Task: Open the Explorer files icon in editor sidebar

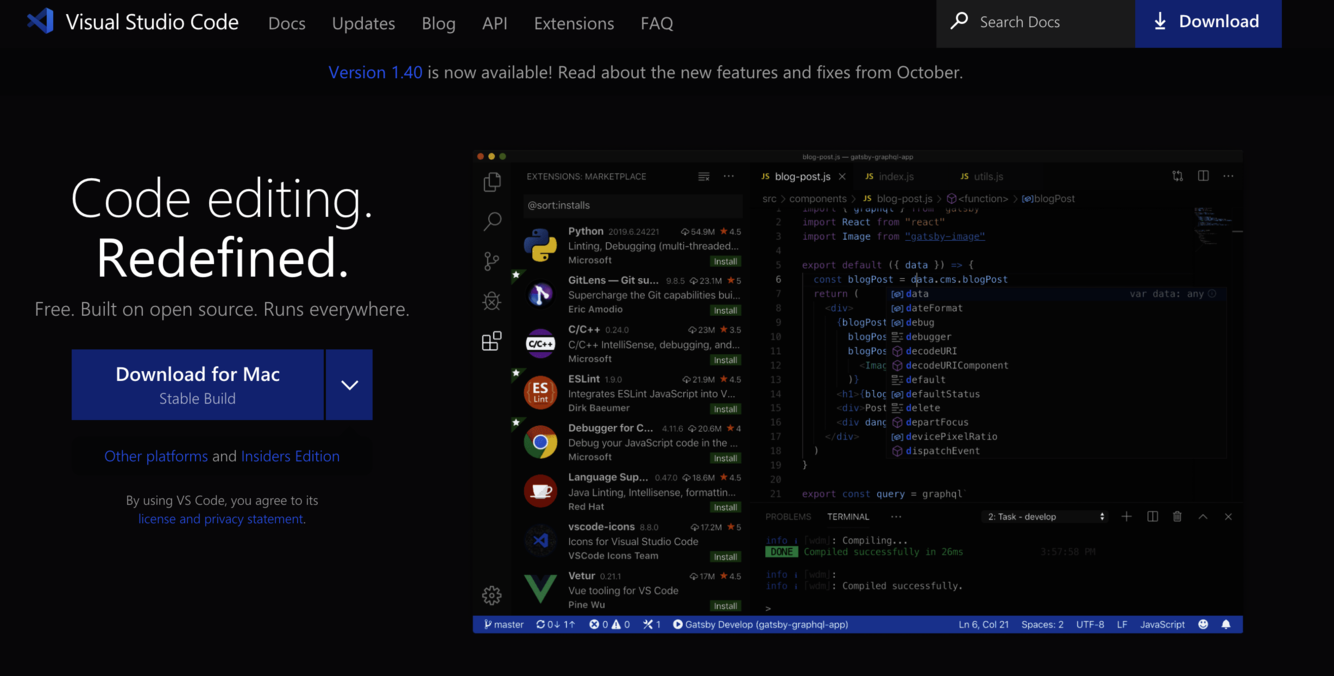Action: [492, 181]
